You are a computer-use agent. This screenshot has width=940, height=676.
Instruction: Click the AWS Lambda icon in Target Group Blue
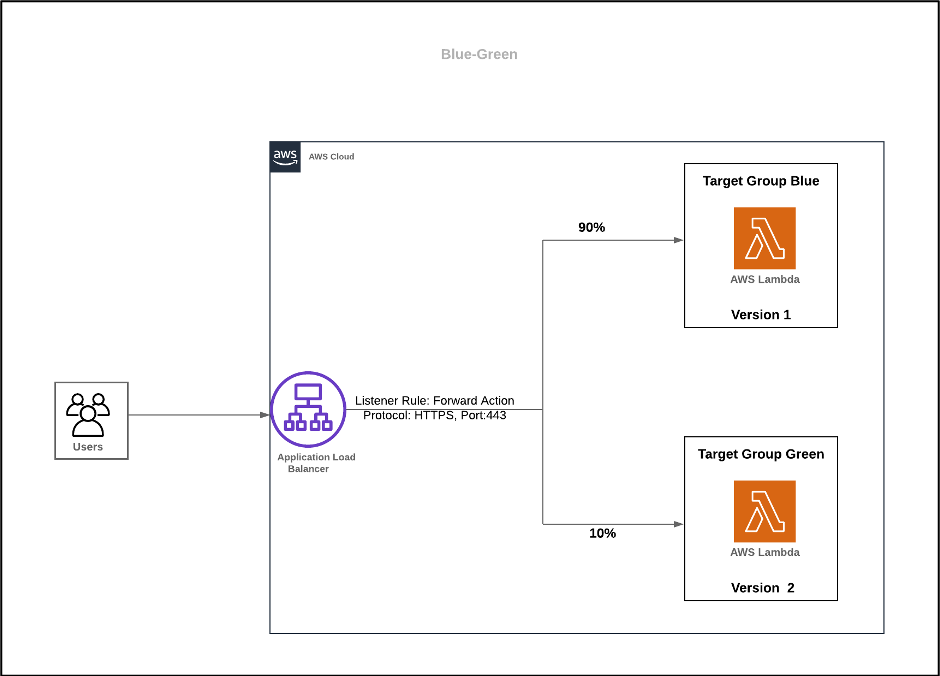[x=764, y=237]
